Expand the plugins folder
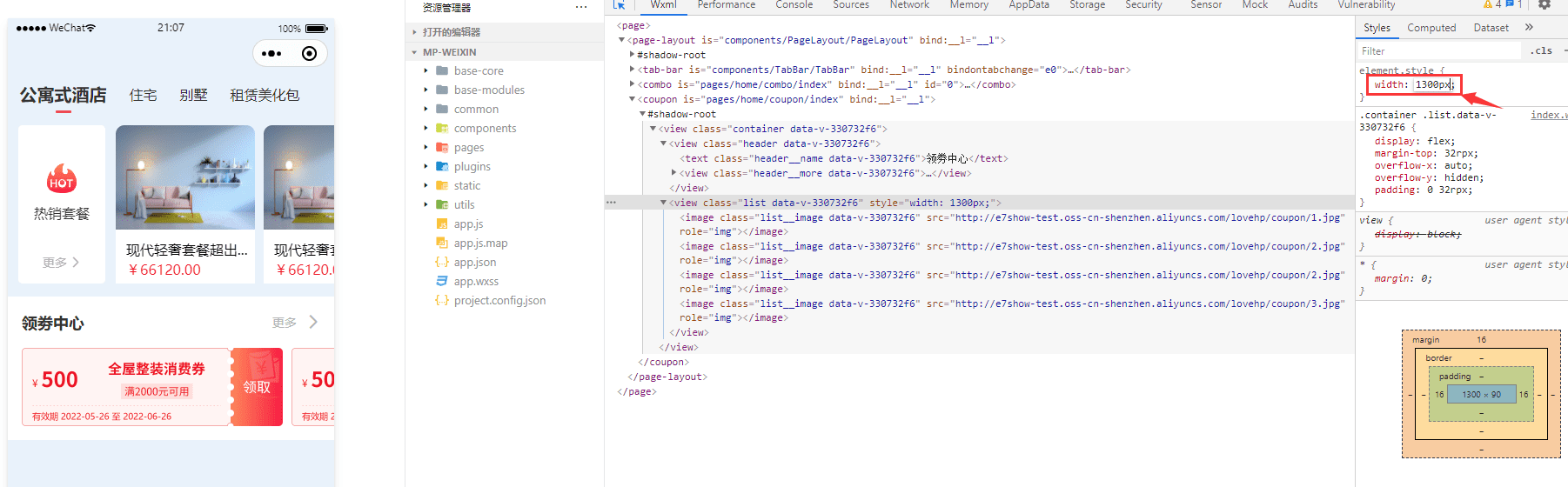This screenshot has width=1568, height=487. click(x=426, y=166)
